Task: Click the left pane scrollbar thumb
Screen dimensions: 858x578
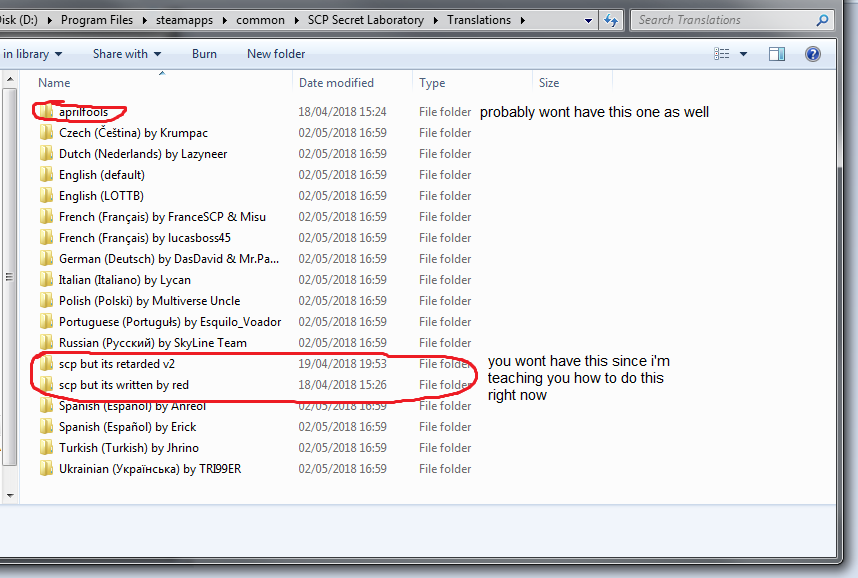Action: click(x=9, y=276)
